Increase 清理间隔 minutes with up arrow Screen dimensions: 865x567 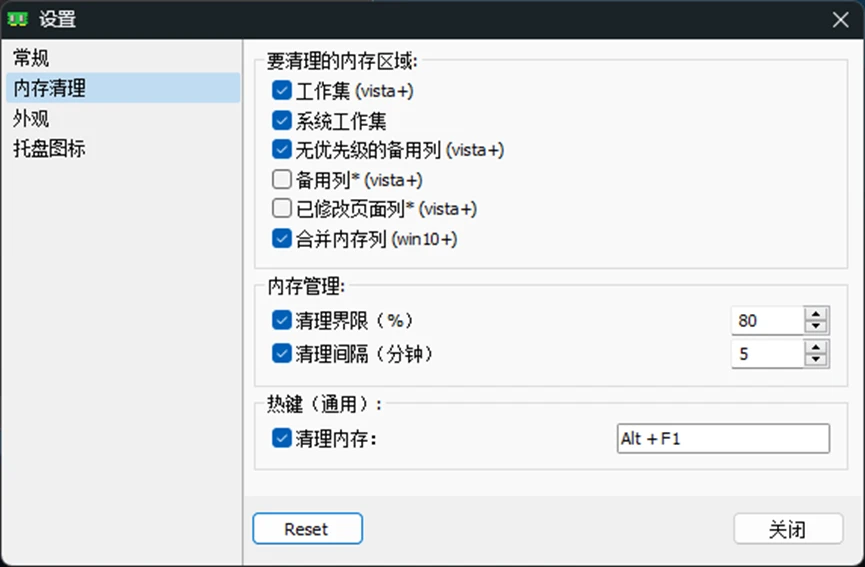click(816, 347)
